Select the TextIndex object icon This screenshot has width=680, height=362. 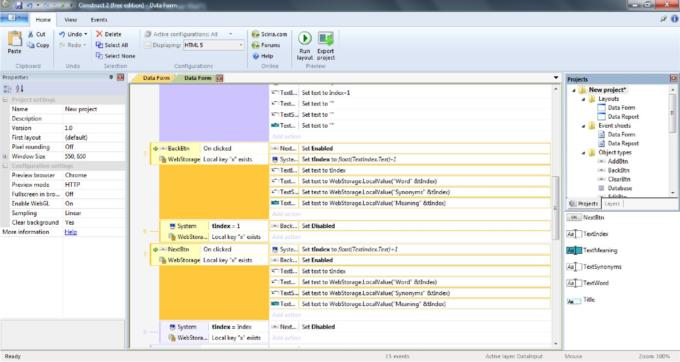click(574, 234)
